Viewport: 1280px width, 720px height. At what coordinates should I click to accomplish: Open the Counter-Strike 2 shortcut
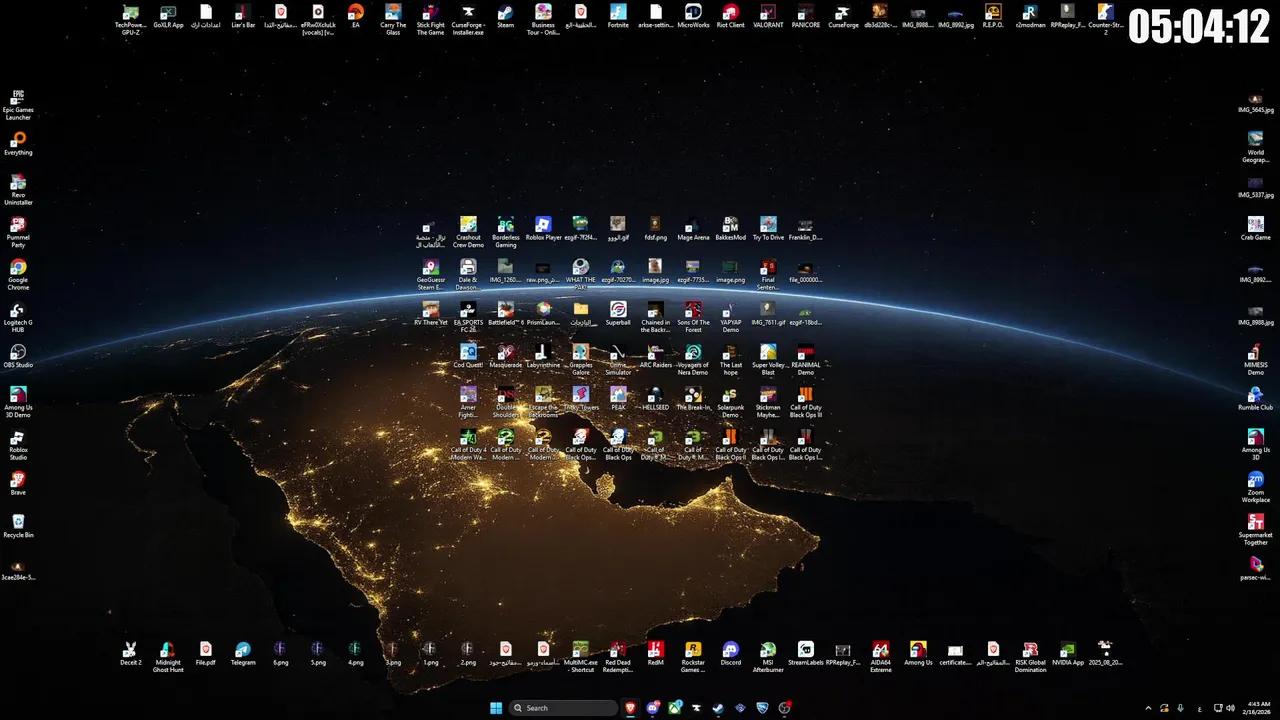click(1105, 20)
